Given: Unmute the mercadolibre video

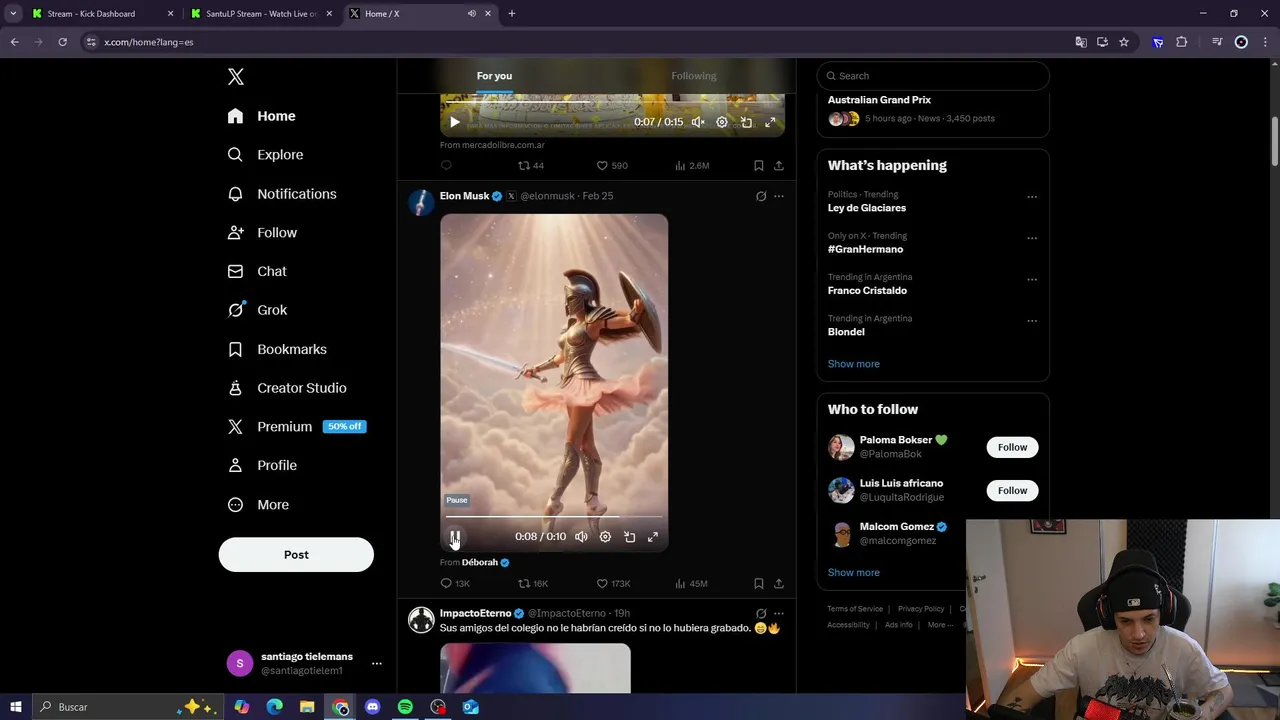Looking at the screenshot, I should [698, 122].
